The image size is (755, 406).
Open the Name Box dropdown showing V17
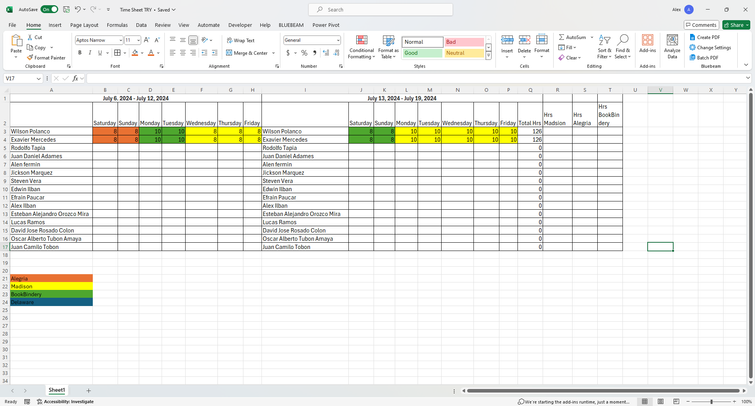[39, 79]
